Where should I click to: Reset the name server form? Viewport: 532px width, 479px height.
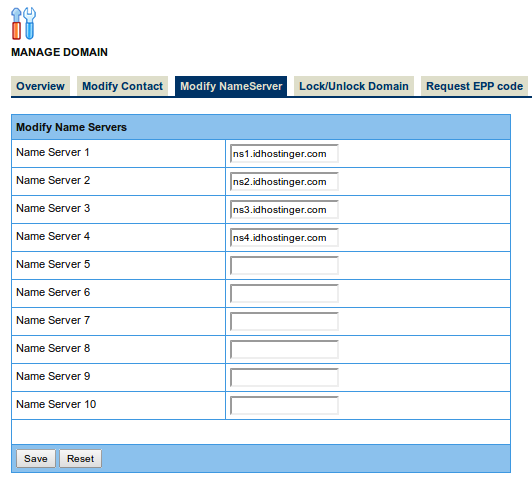[80, 459]
